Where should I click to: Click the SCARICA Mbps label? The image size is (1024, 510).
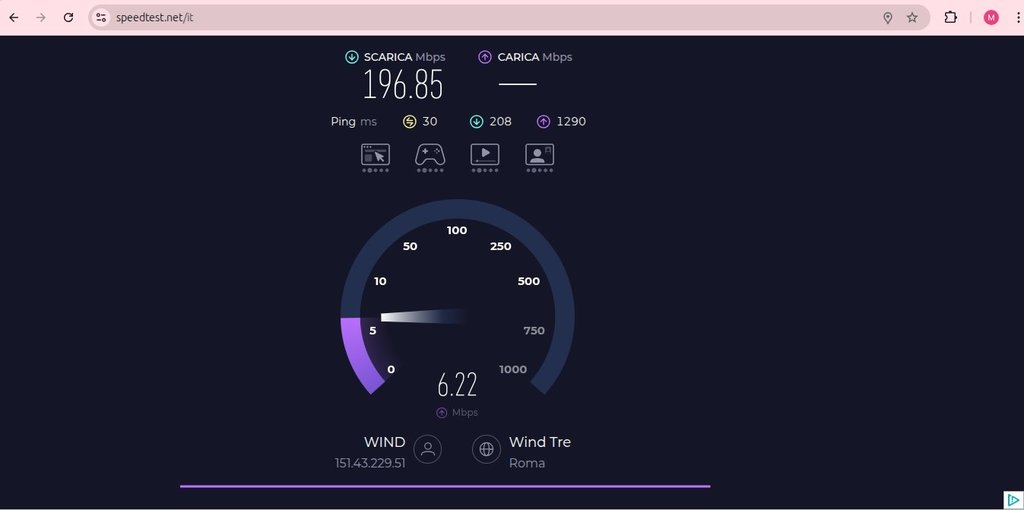(405, 57)
